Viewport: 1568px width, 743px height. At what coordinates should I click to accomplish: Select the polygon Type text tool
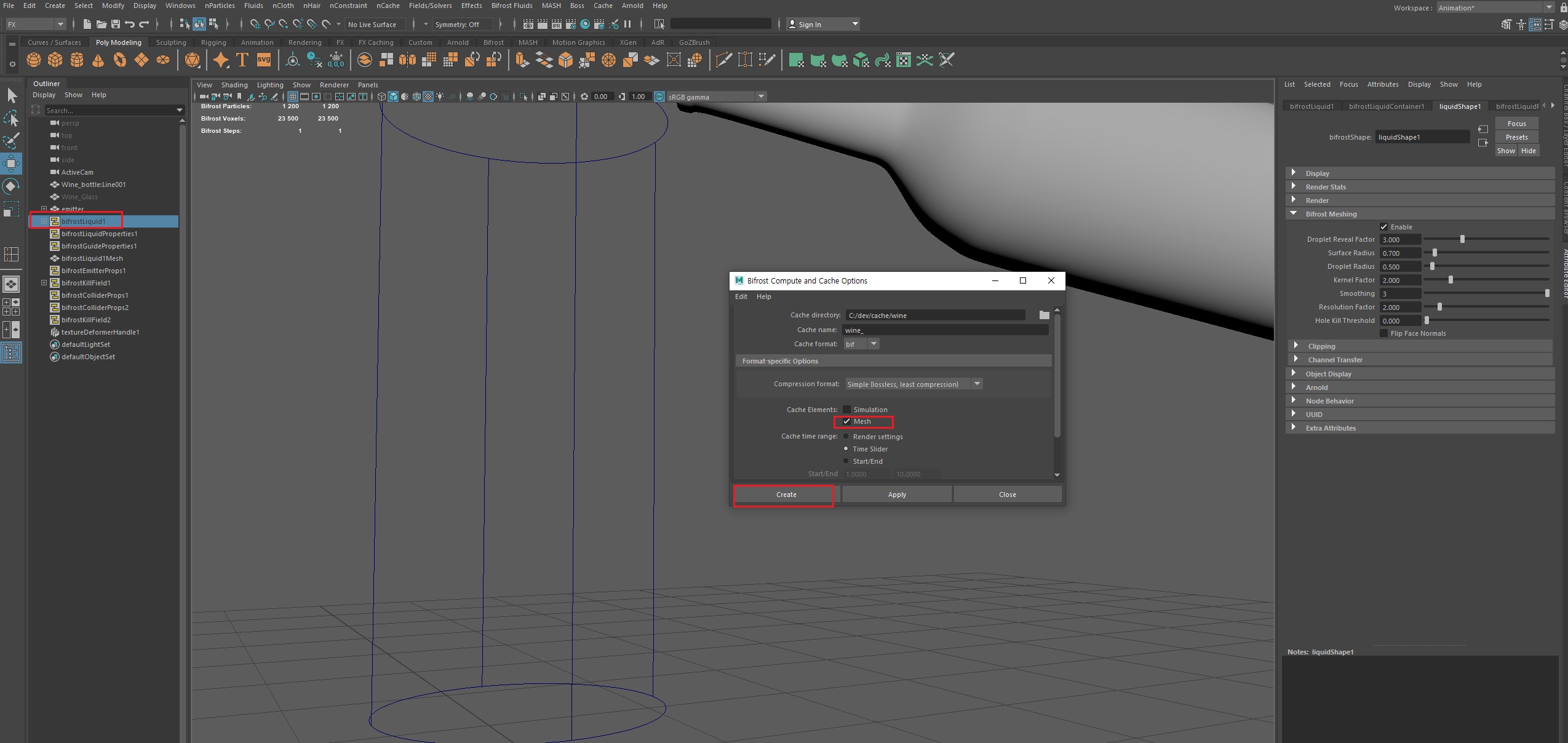pyautogui.click(x=242, y=60)
